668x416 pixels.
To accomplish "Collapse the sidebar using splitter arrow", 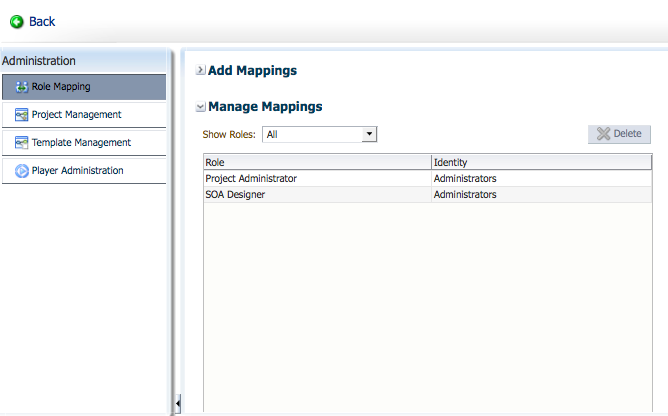I will coord(178,403).
